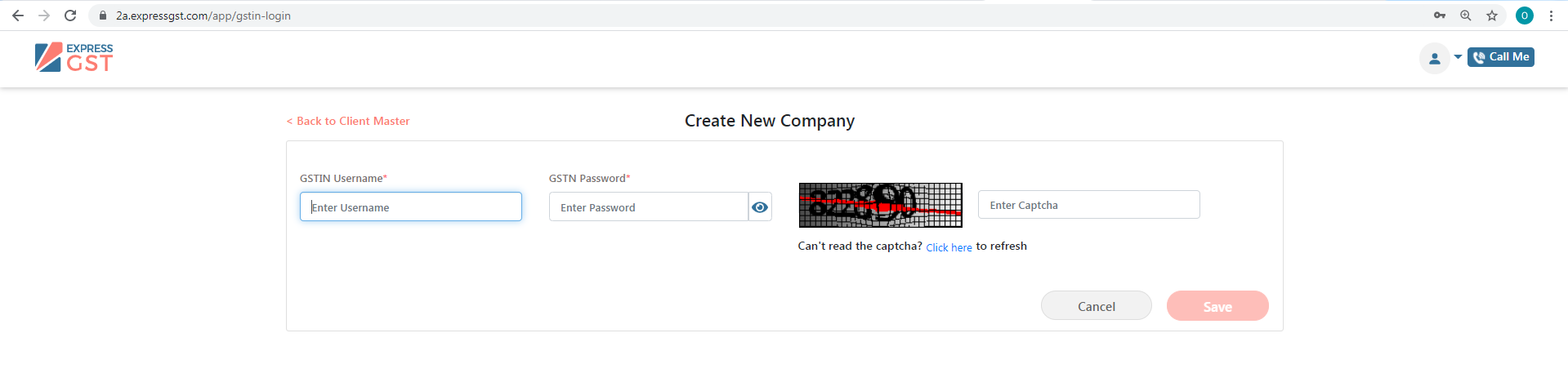Screen dimensions: 1568x373
Task: Click the user account avatar icon
Action: click(x=1435, y=58)
